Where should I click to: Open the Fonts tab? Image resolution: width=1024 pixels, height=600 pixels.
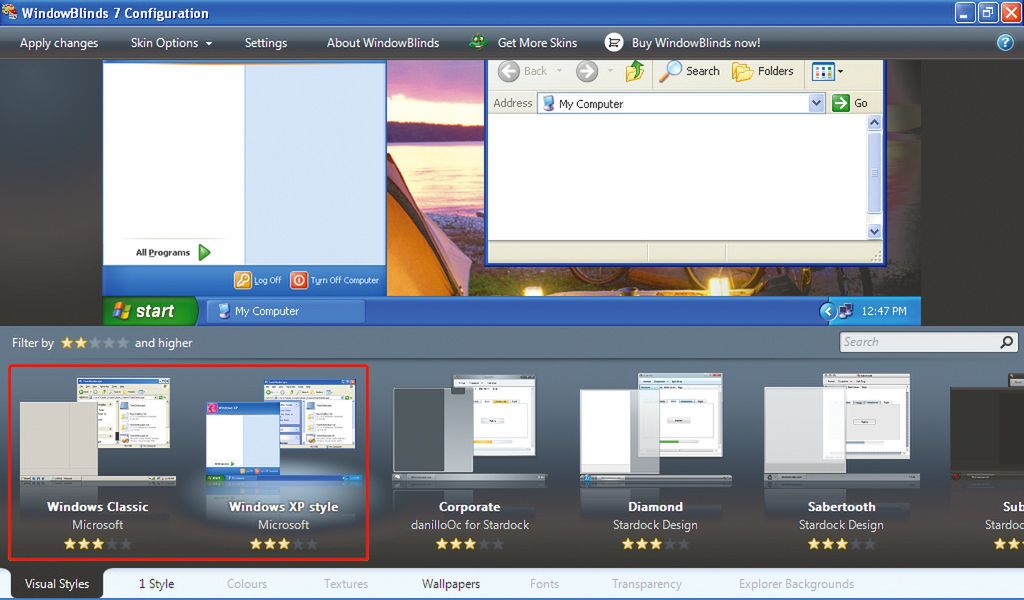click(x=545, y=584)
